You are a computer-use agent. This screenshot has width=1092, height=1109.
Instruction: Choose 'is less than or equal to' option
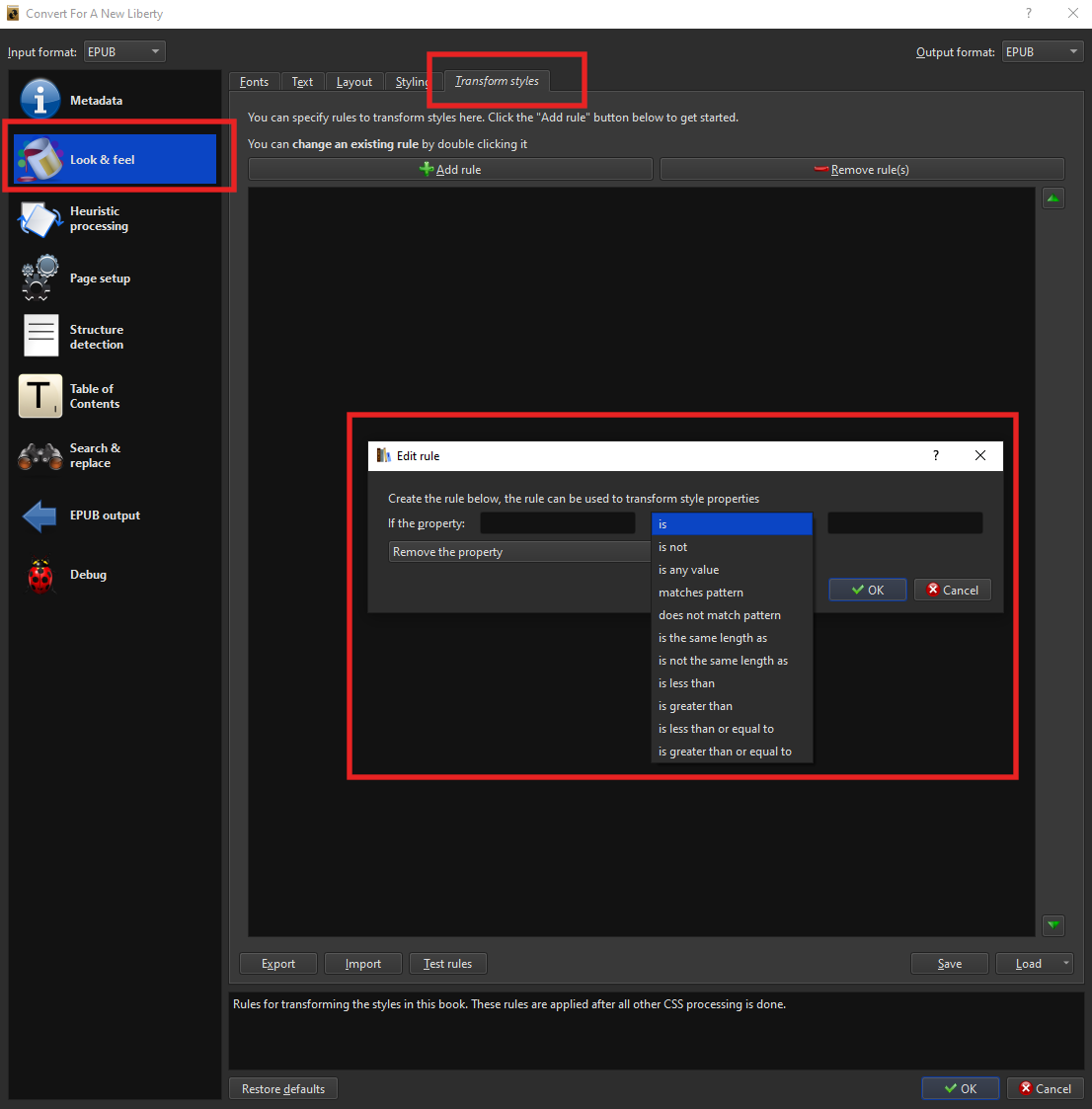(732, 728)
